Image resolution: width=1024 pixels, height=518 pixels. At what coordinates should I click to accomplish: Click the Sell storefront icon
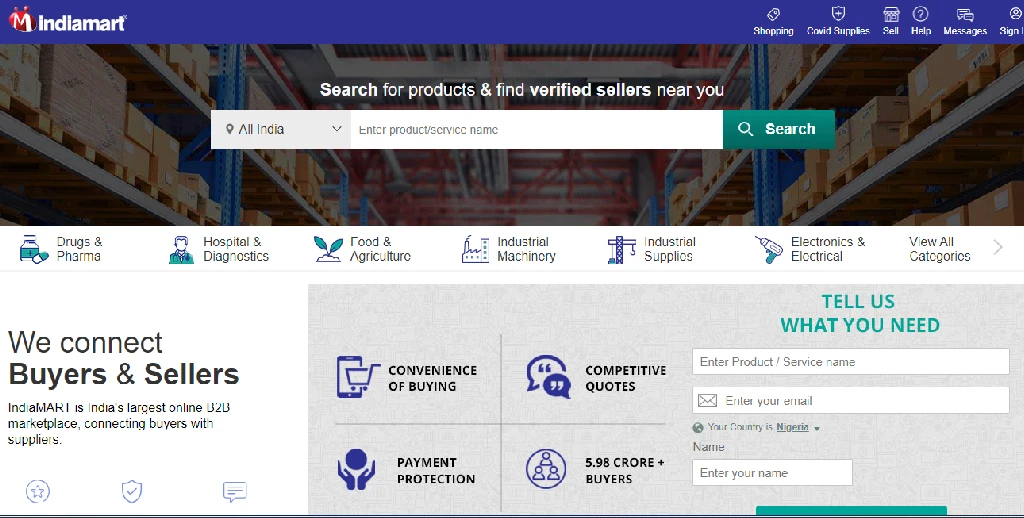click(x=891, y=14)
